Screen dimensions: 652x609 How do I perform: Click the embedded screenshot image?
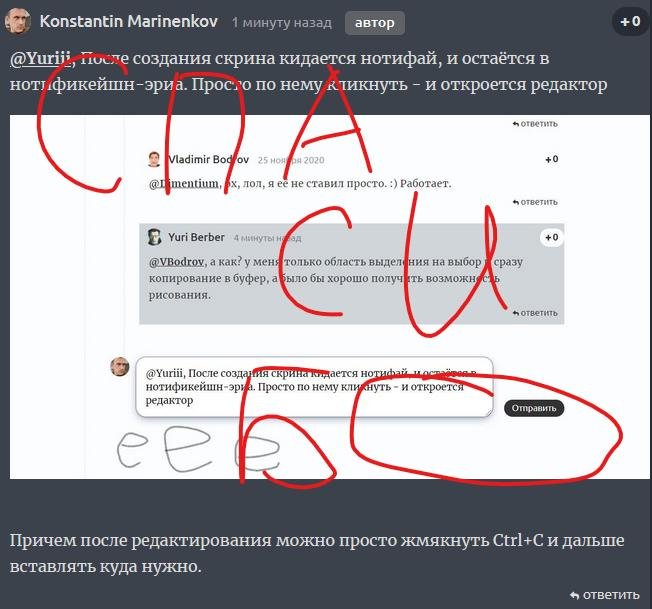point(330,297)
